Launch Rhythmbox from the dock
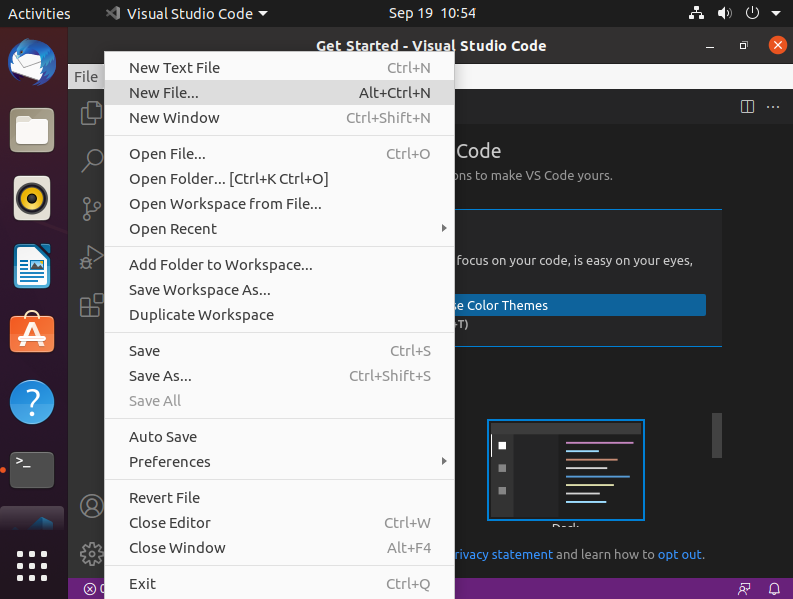The height and width of the screenshot is (599, 793). [32, 198]
